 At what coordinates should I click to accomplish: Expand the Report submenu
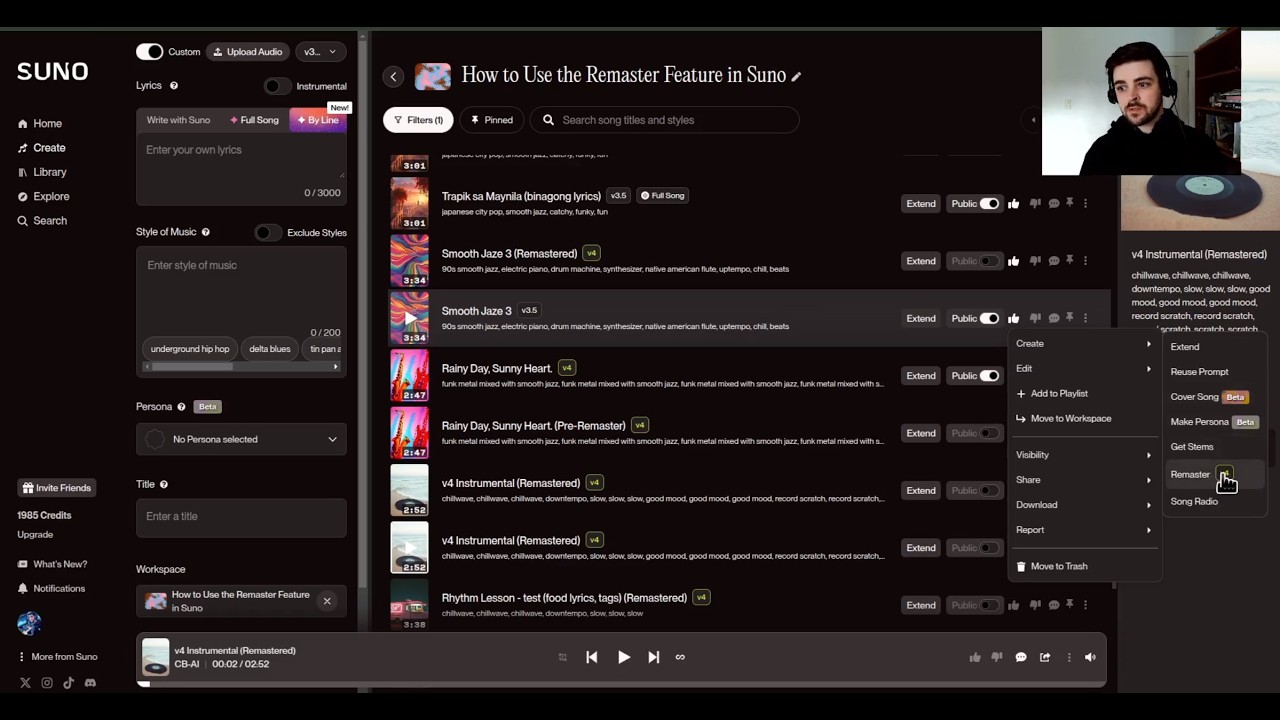[1085, 530]
